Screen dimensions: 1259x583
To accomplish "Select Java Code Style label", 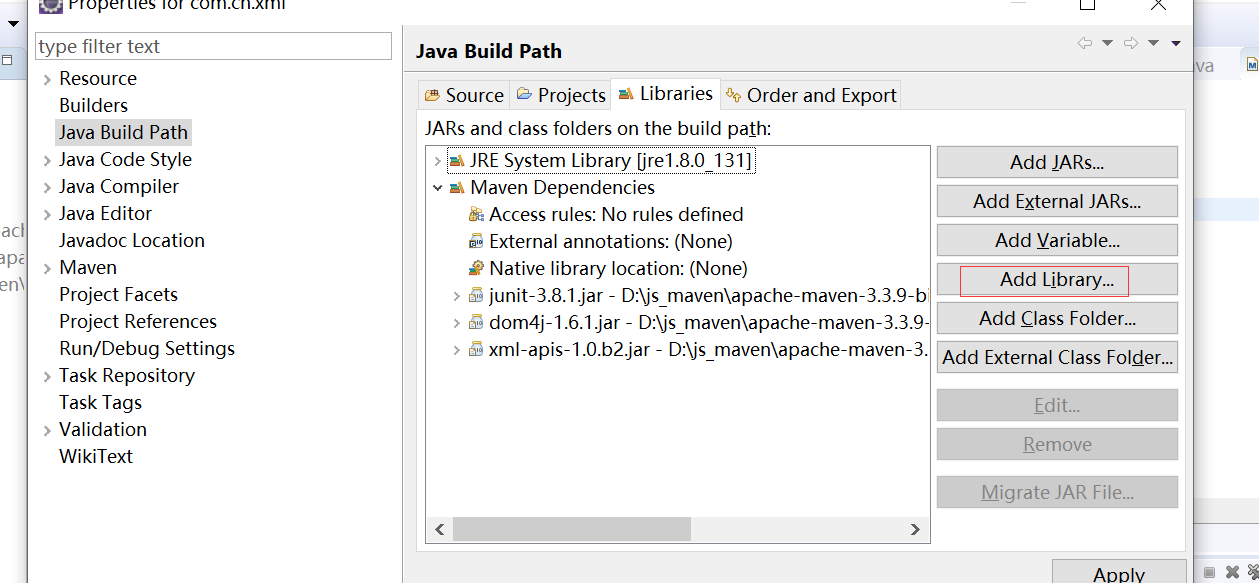I will pos(125,159).
